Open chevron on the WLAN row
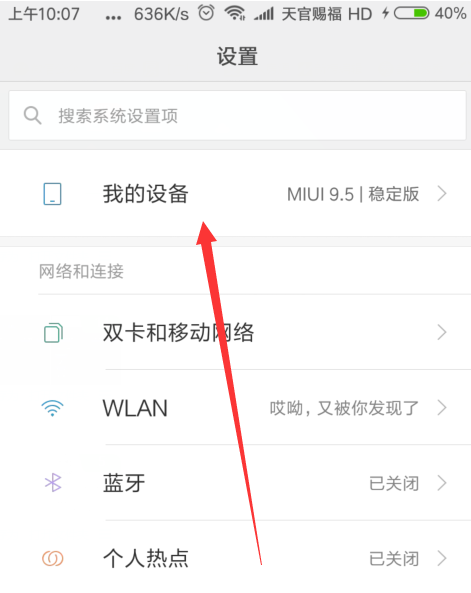 (442, 408)
